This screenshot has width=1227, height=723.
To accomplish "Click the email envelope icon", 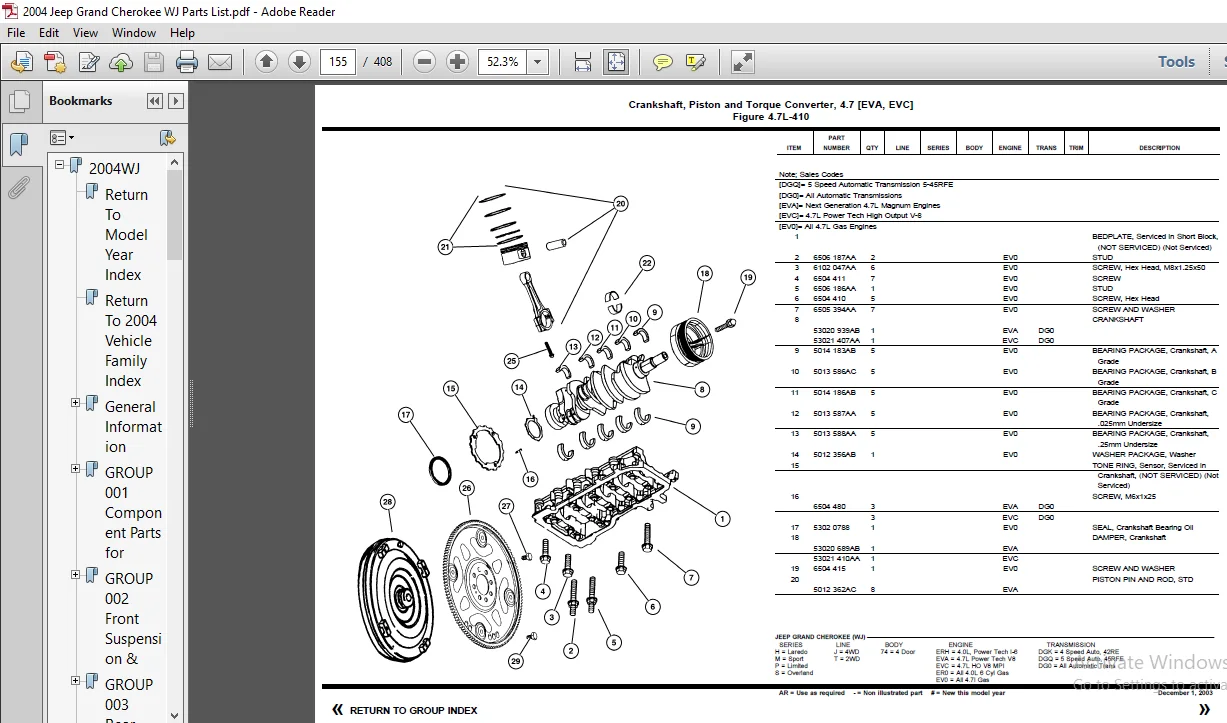I will click(x=220, y=62).
